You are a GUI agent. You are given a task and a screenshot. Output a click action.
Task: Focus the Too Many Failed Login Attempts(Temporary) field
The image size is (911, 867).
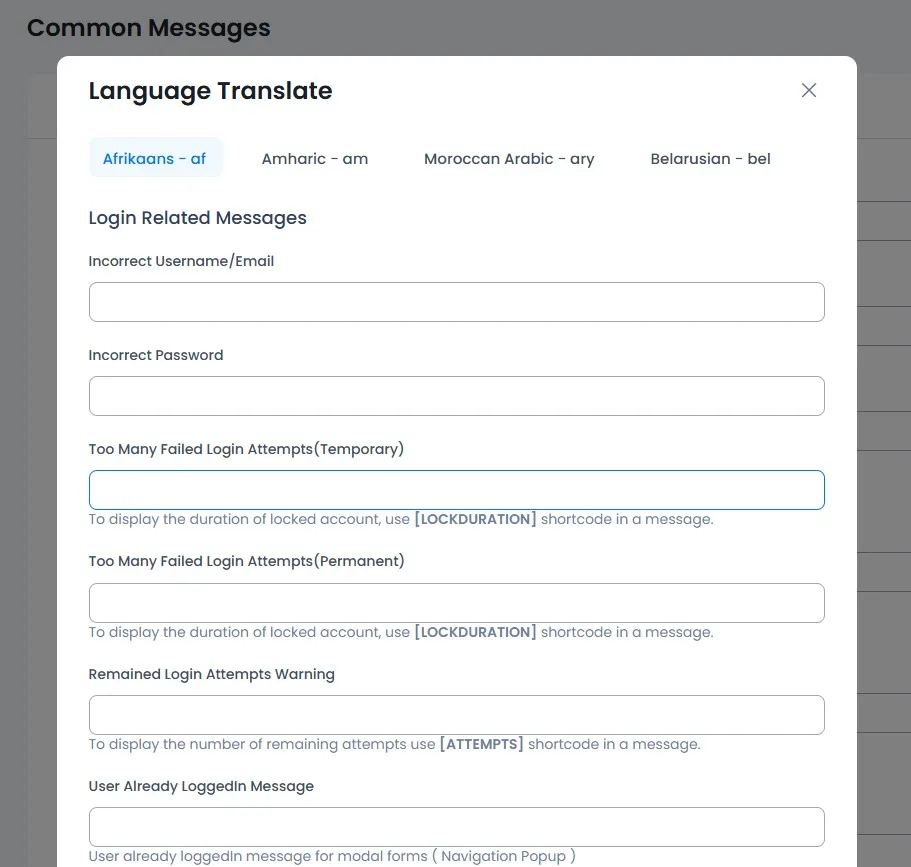456,489
